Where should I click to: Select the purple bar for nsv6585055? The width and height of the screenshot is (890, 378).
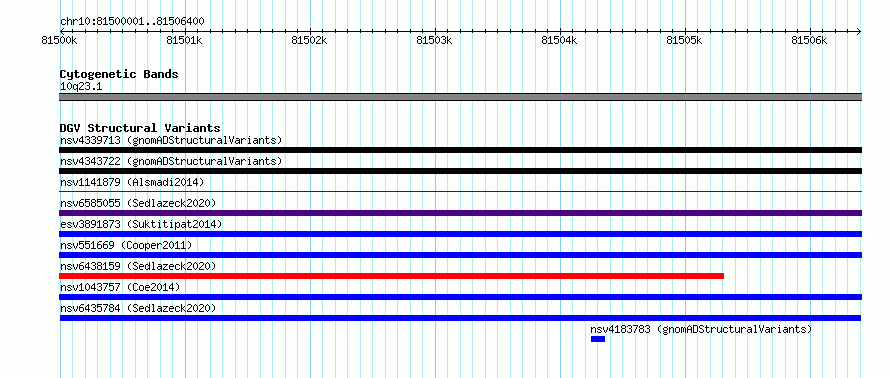[460, 213]
